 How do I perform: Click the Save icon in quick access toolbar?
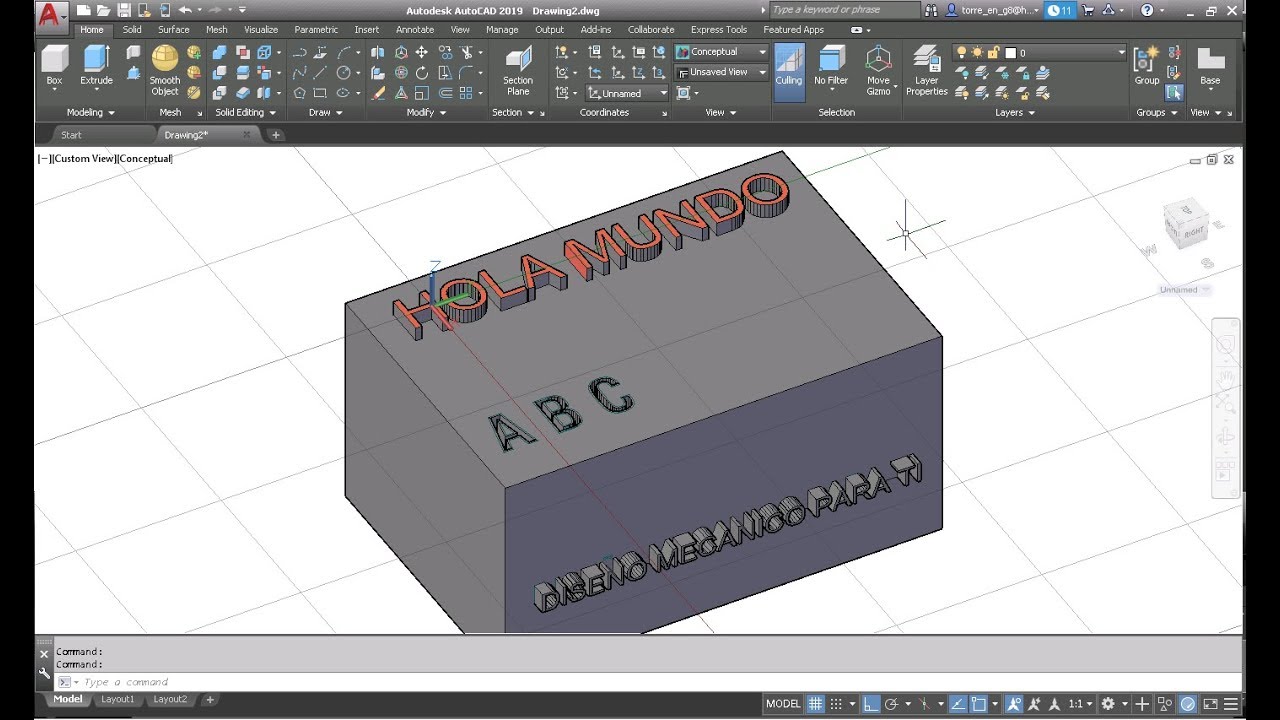[124, 10]
